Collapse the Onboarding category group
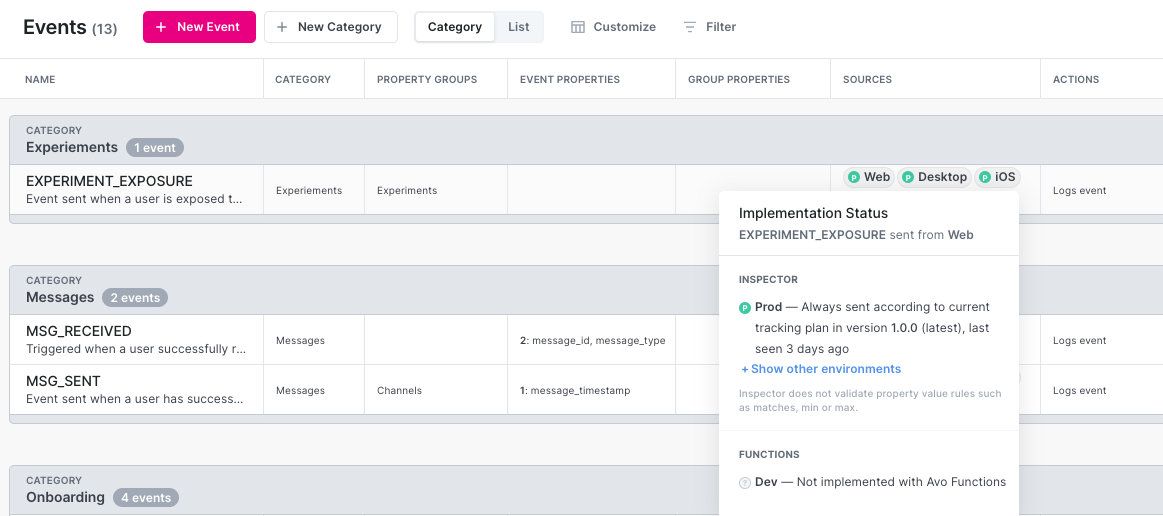 tap(65, 497)
